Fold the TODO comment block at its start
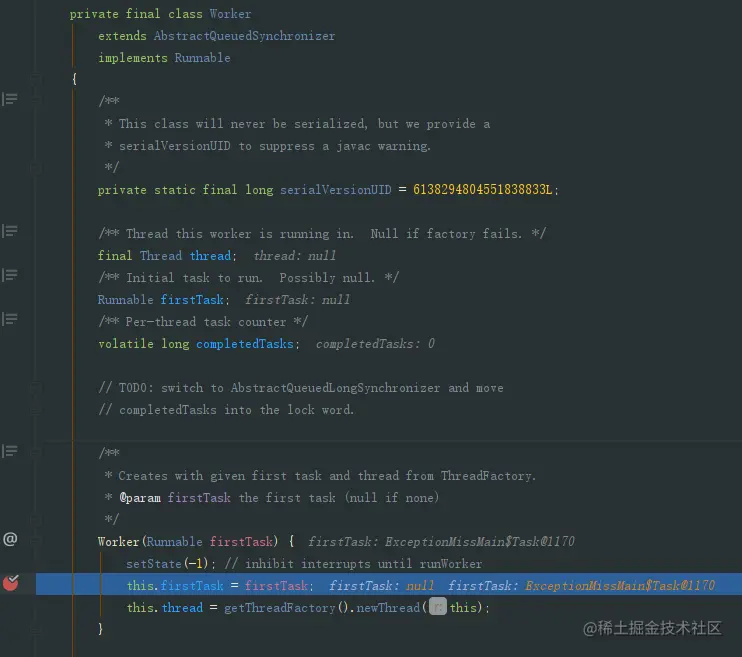This screenshot has width=742, height=657. point(35,388)
